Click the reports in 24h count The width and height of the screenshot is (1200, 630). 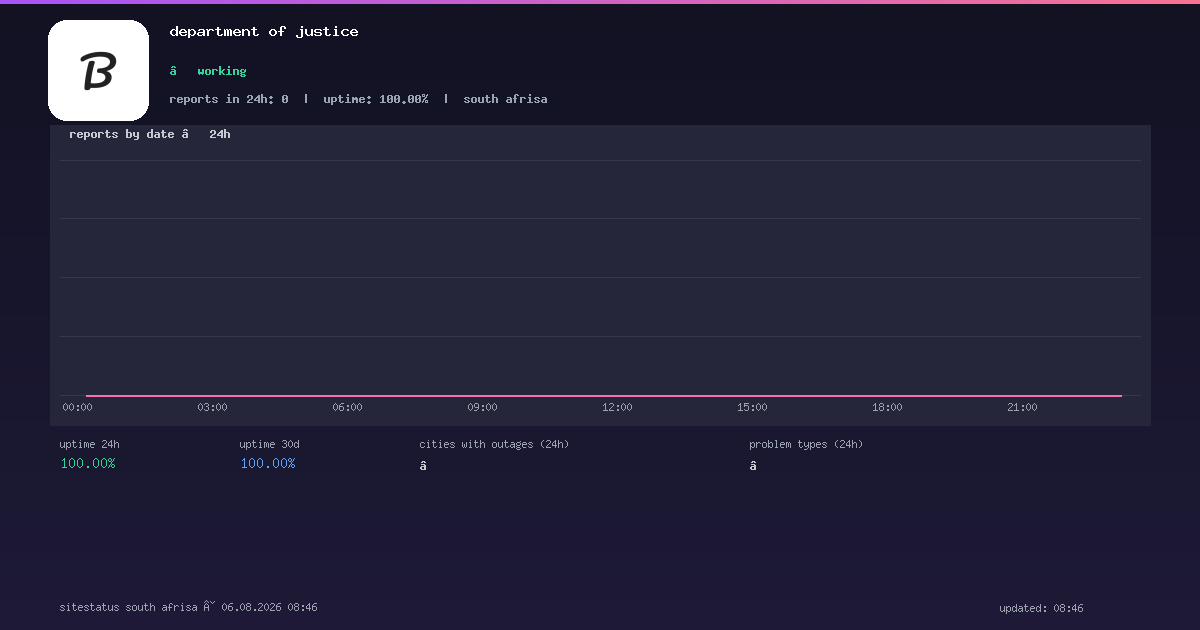pyautogui.click(x=229, y=99)
